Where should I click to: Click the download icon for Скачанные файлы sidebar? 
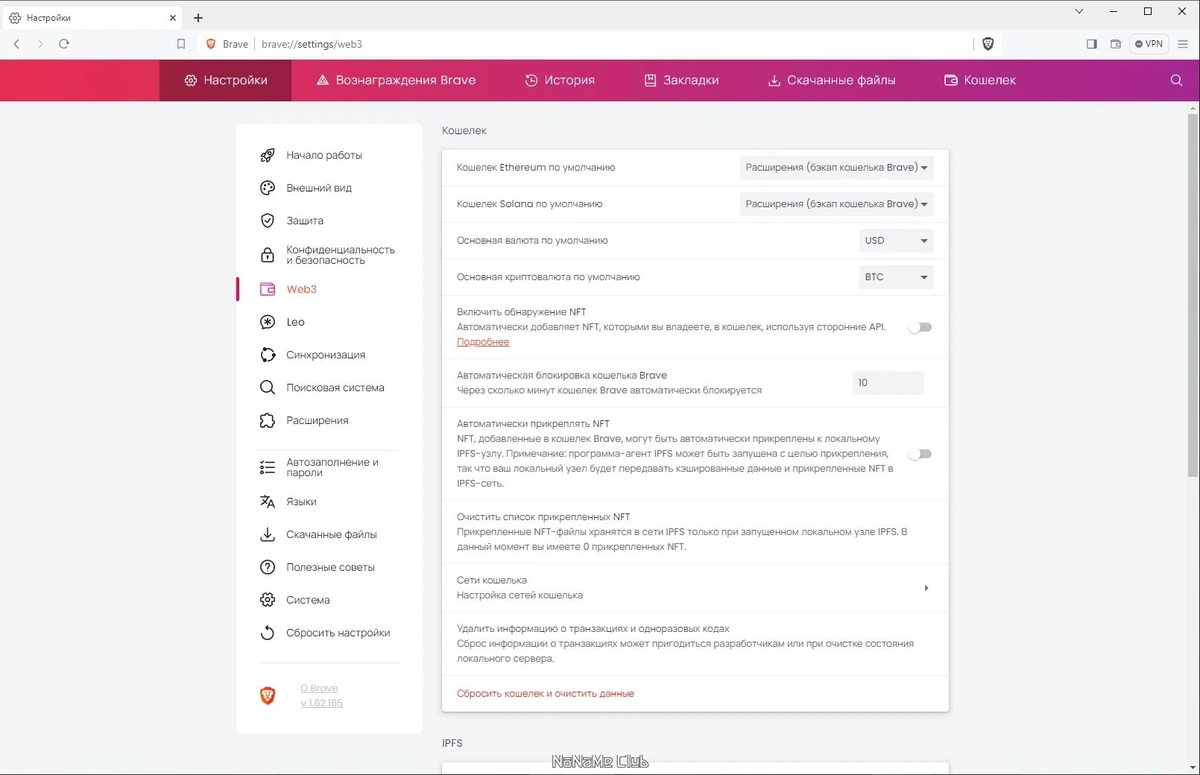tap(267, 534)
